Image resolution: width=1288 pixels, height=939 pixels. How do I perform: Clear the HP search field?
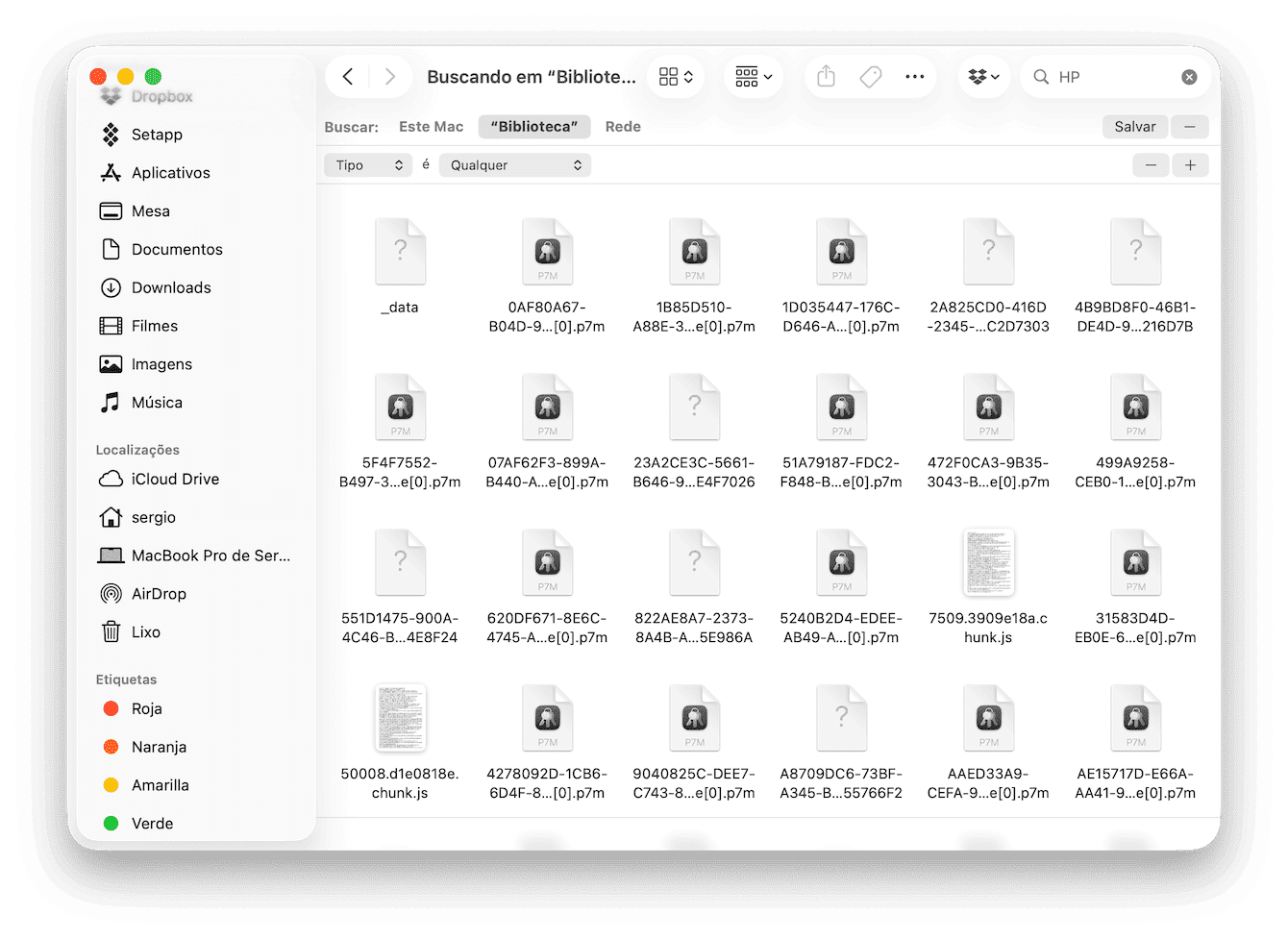coord(1189,77)
